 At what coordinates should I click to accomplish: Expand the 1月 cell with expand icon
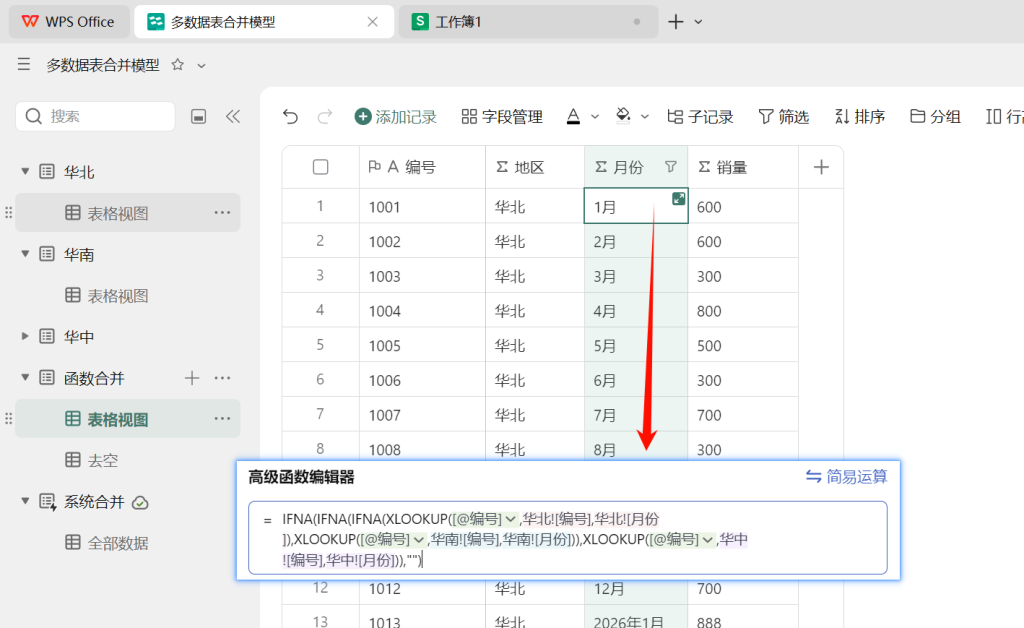pos(679,198)
